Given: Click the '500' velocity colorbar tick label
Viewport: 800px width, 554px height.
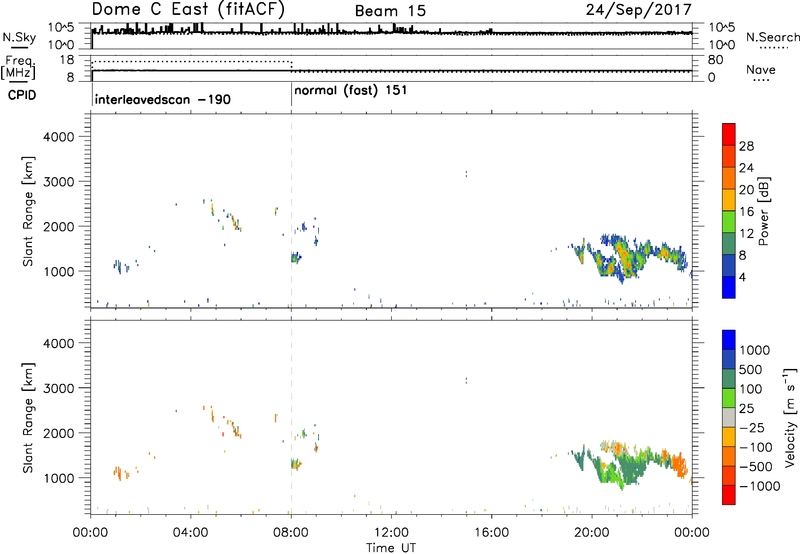Looking at the screenshot, I should (x=751, y=370).
